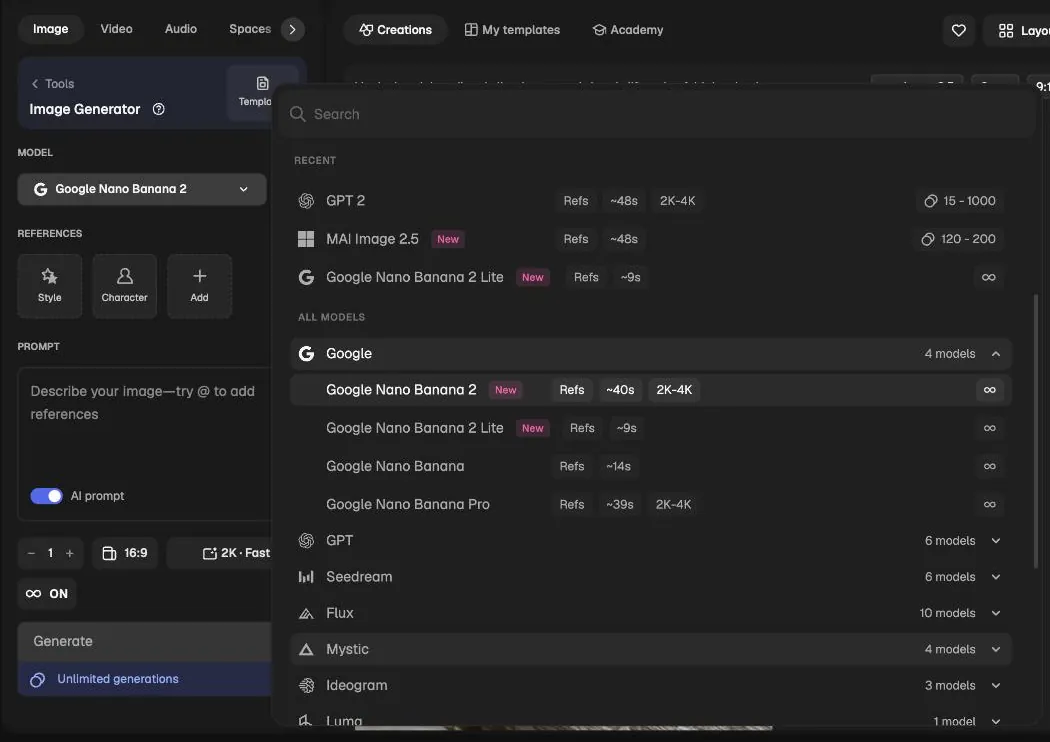Click the model Search field

coord(656,115)
